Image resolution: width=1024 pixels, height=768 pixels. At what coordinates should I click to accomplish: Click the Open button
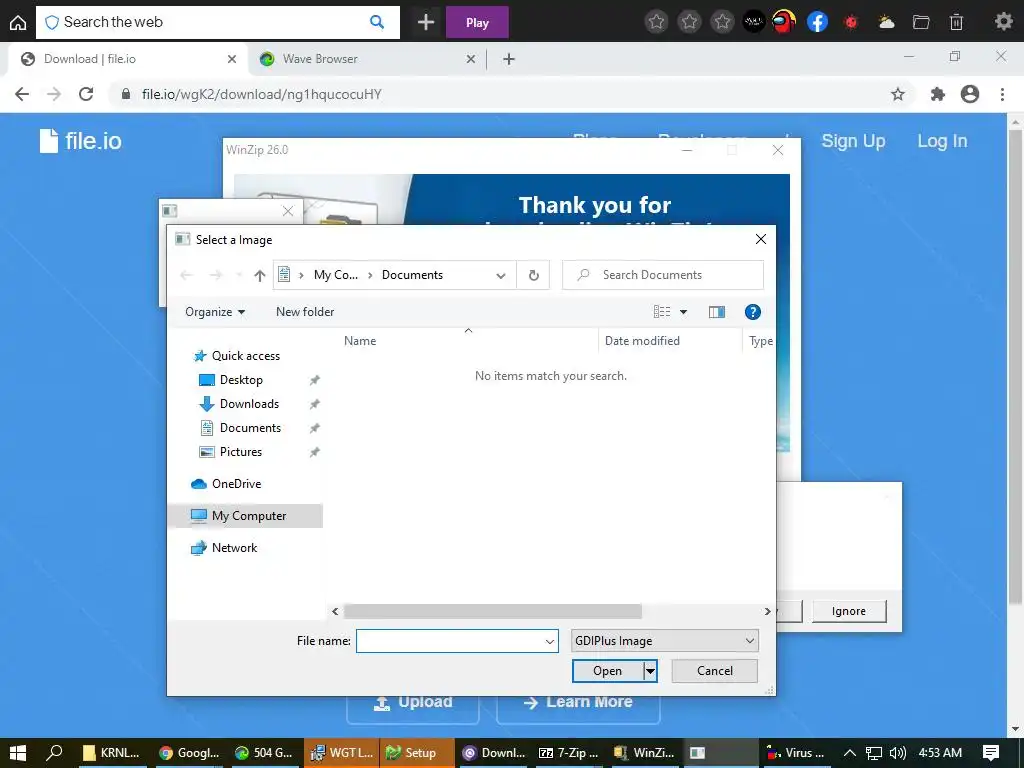[607, 671]
